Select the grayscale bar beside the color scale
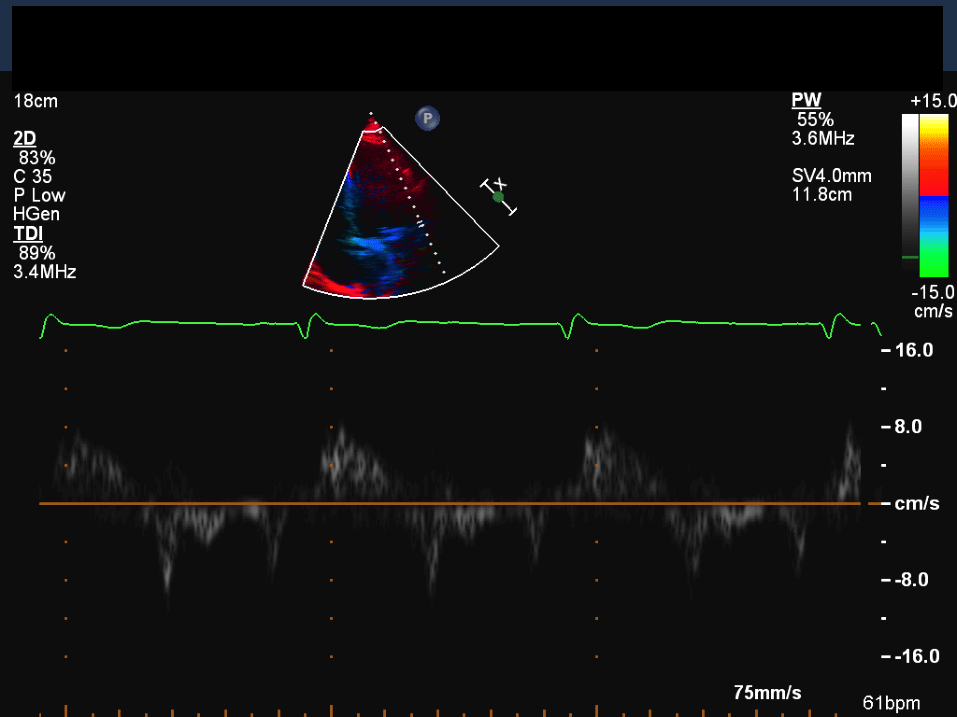 click(x=909, y=190)
